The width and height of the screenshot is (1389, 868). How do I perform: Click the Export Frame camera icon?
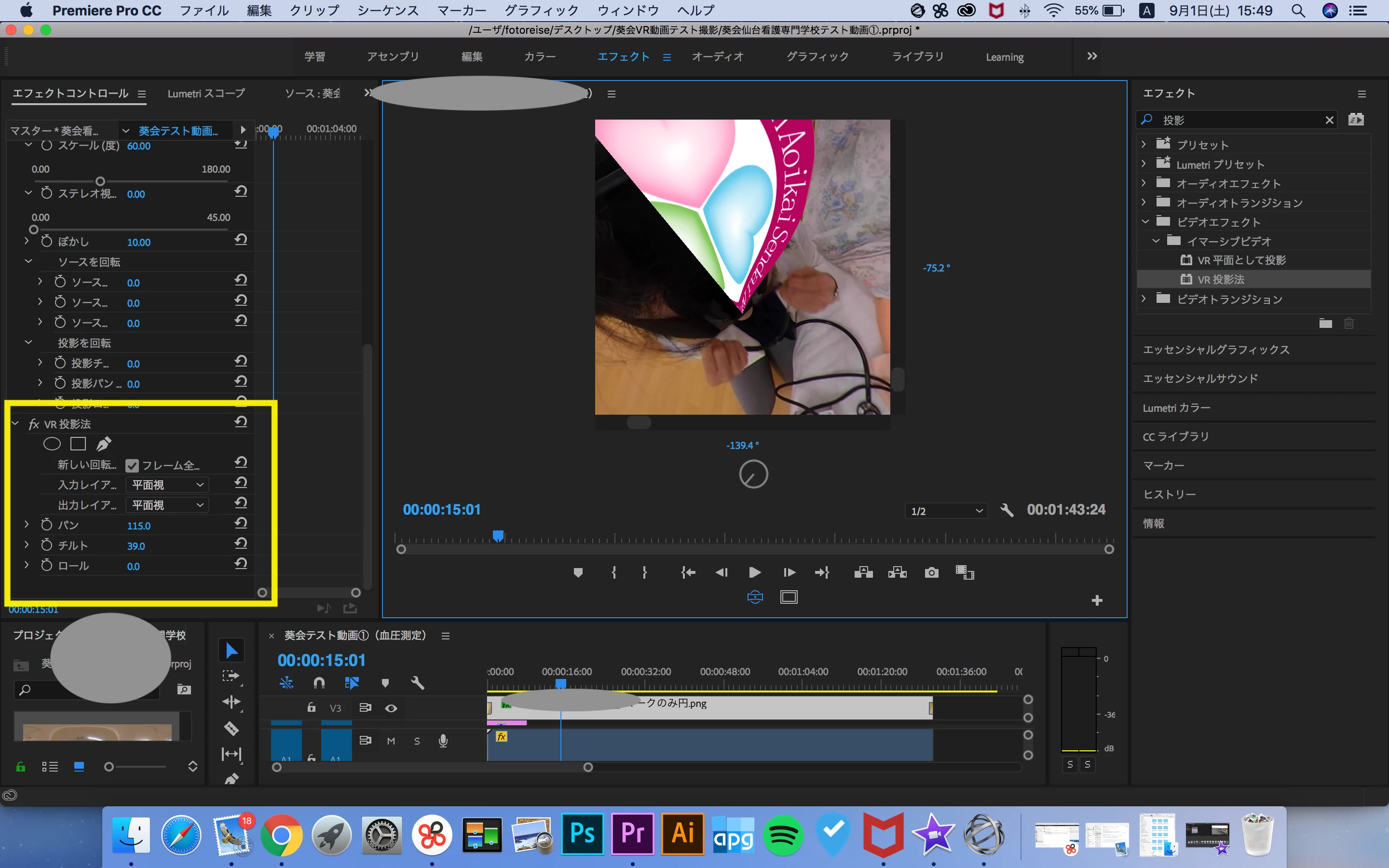coord(932,572)
